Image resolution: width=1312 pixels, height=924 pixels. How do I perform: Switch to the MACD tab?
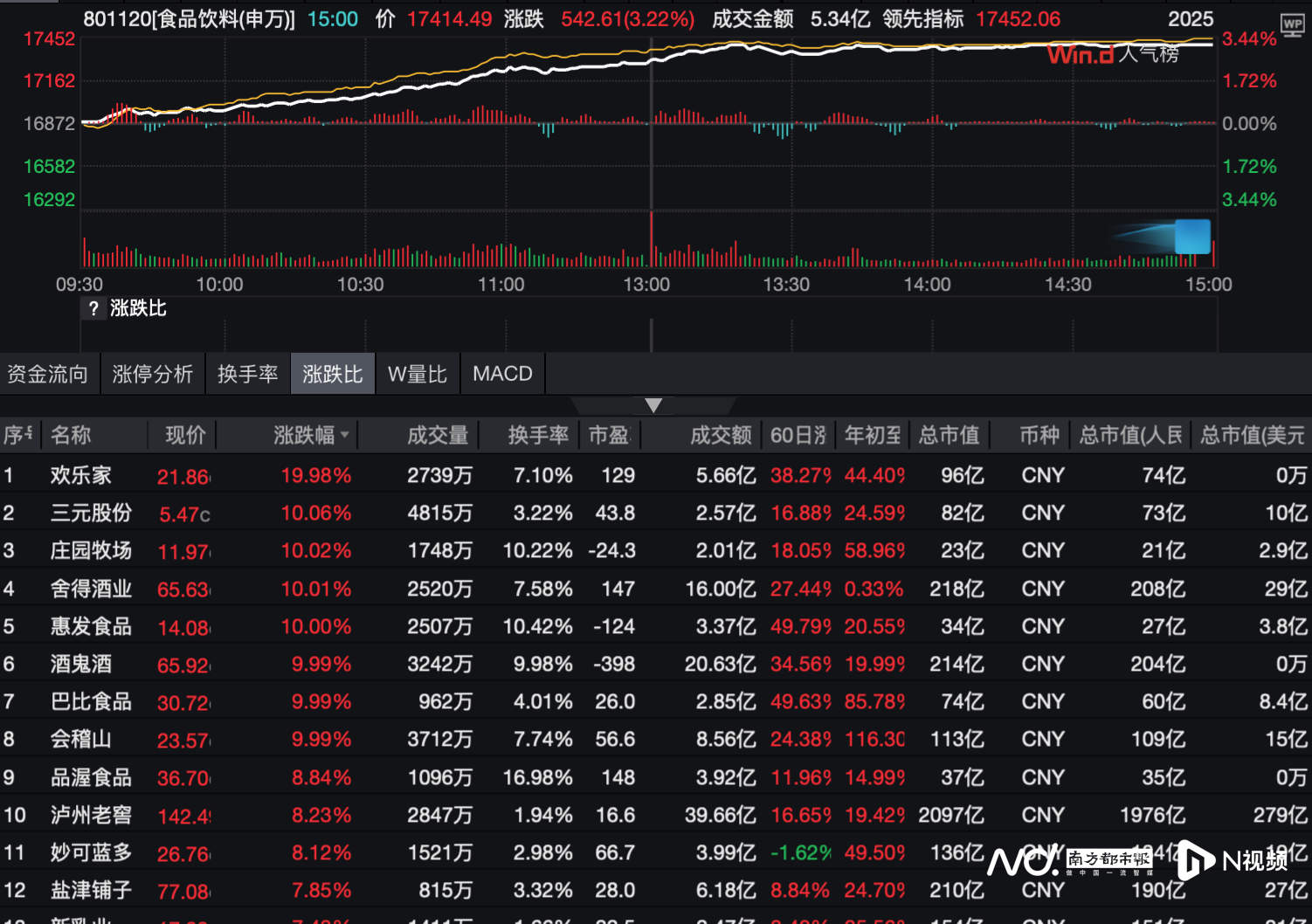click(x=502, y=373)
